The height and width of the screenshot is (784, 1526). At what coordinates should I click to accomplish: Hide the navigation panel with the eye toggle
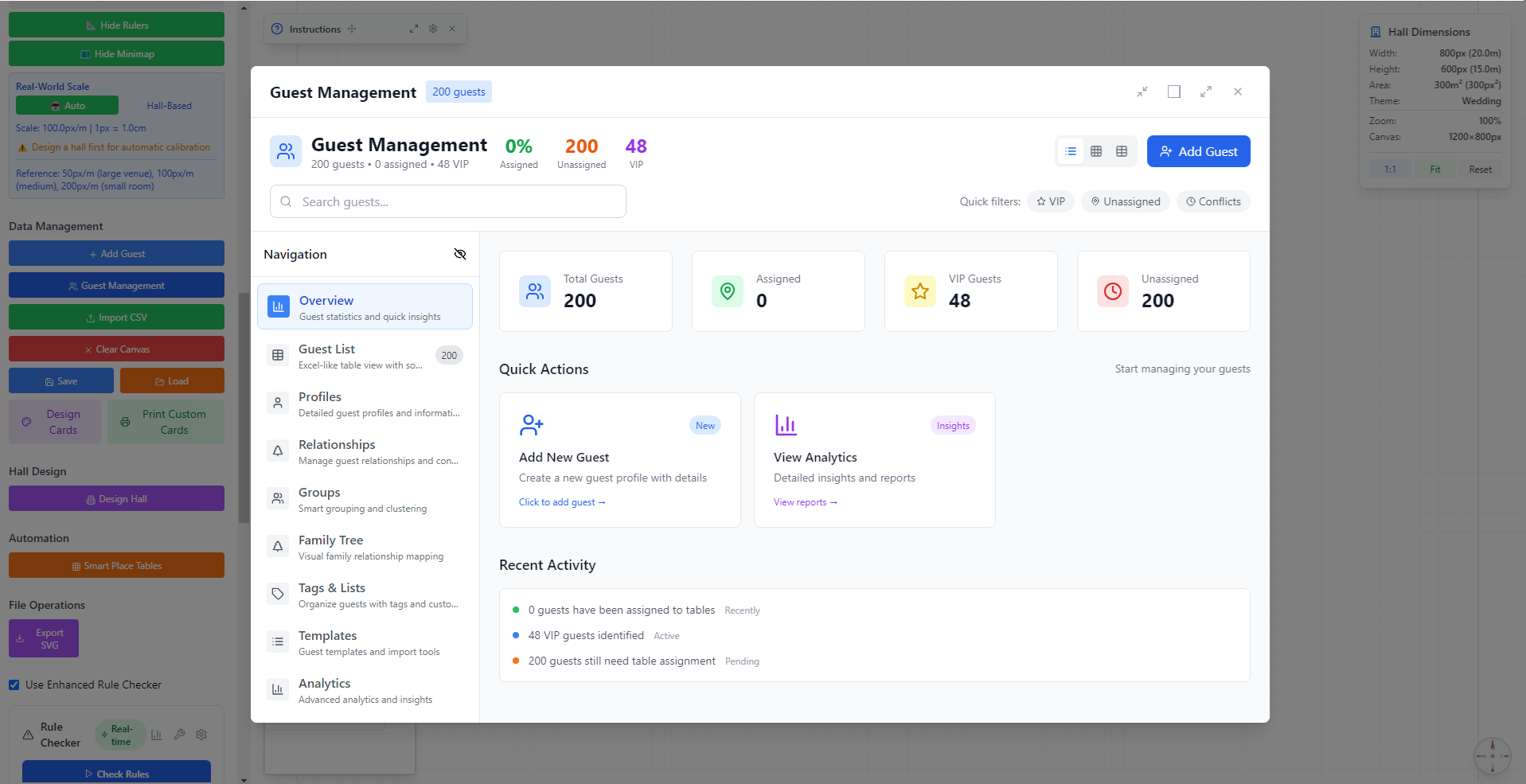pyautogui.click(x=460, y=254)
